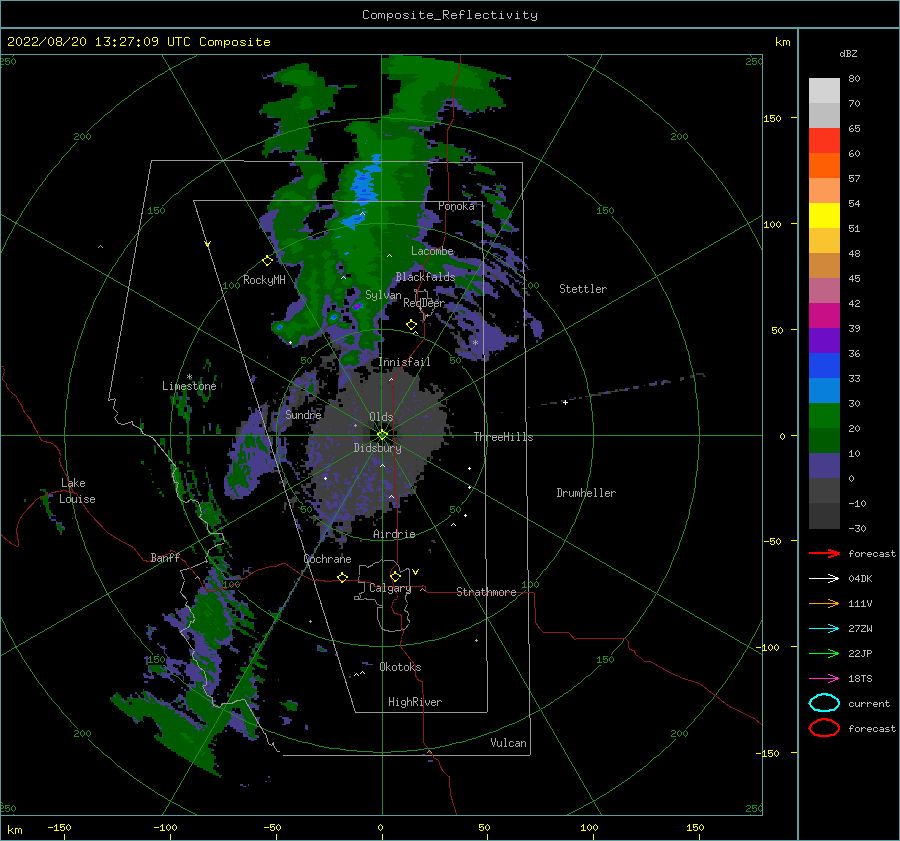Click the RockyMH label
900x841 pixels.
(264, 281)
